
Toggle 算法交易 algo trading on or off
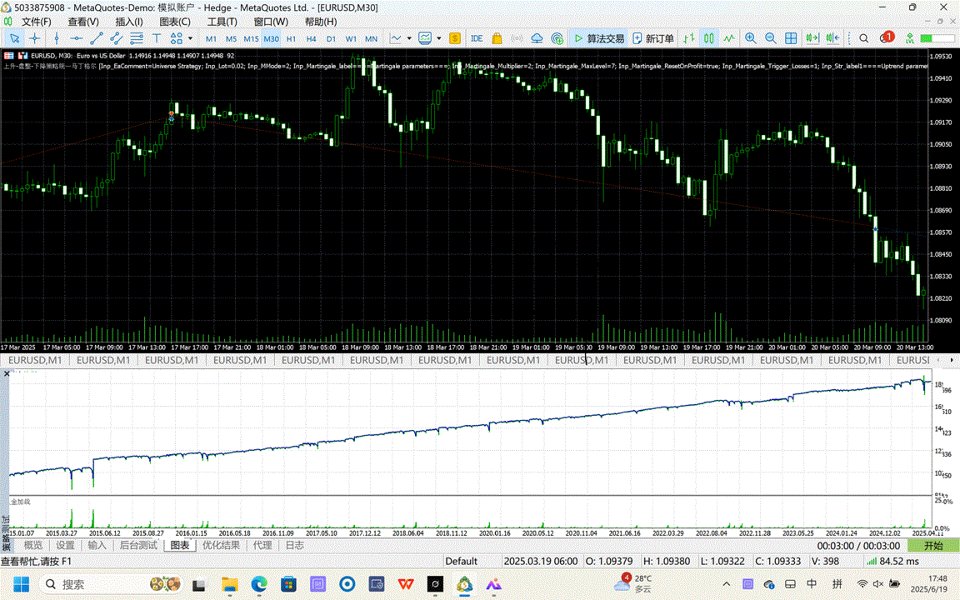click(x=598, y=38)
